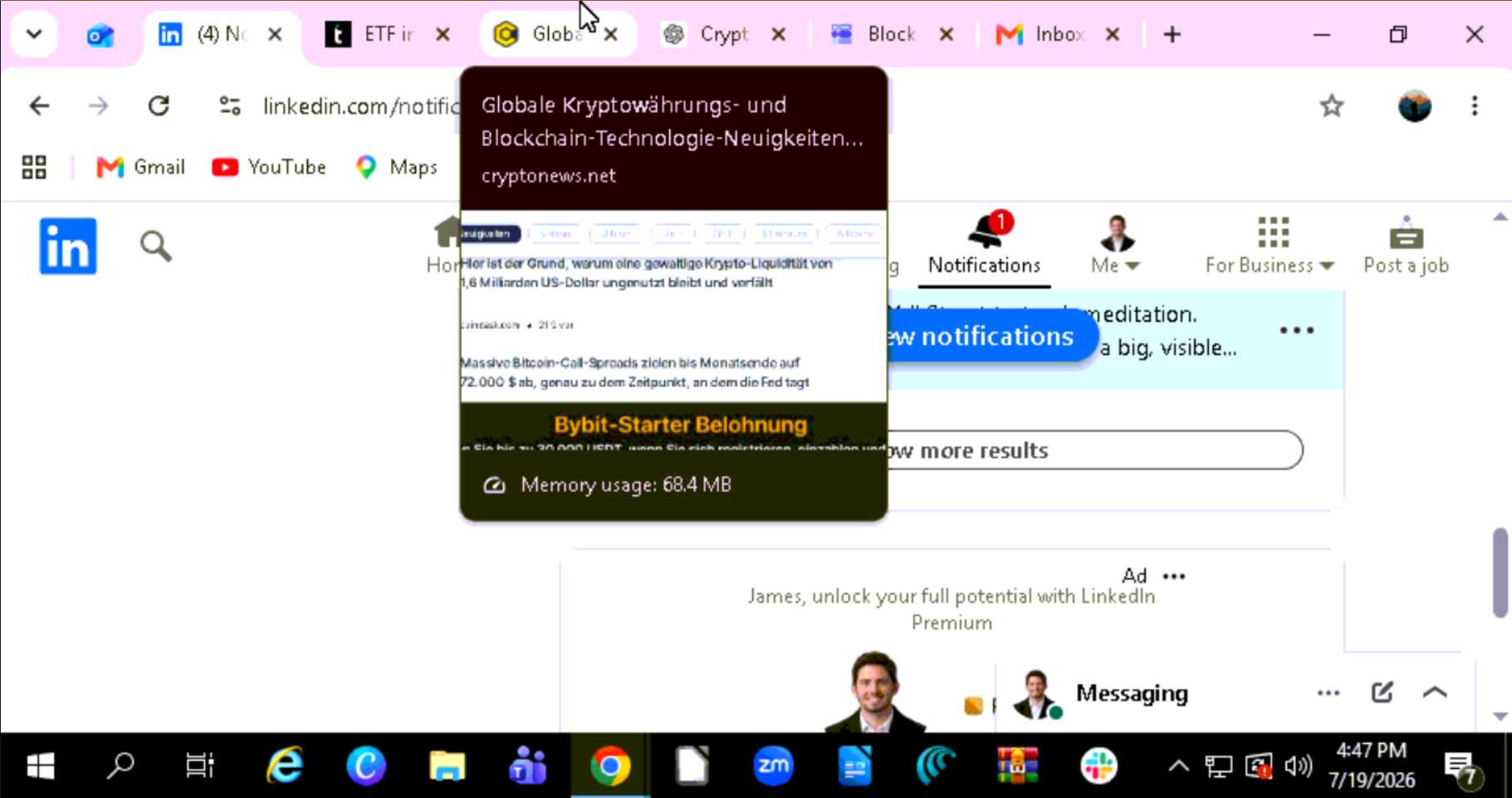Expand the For Business menu
Viewport: 1512px width, 798px height.
pos(1270,245)
